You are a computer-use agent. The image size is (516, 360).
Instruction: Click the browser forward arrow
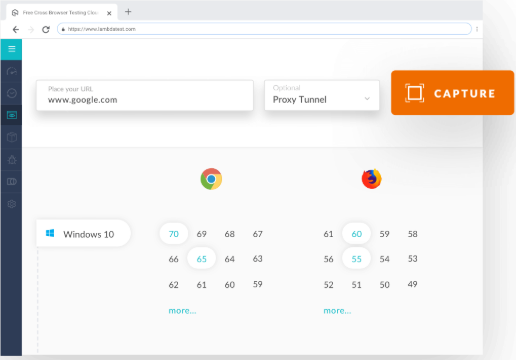click(31, 30)
